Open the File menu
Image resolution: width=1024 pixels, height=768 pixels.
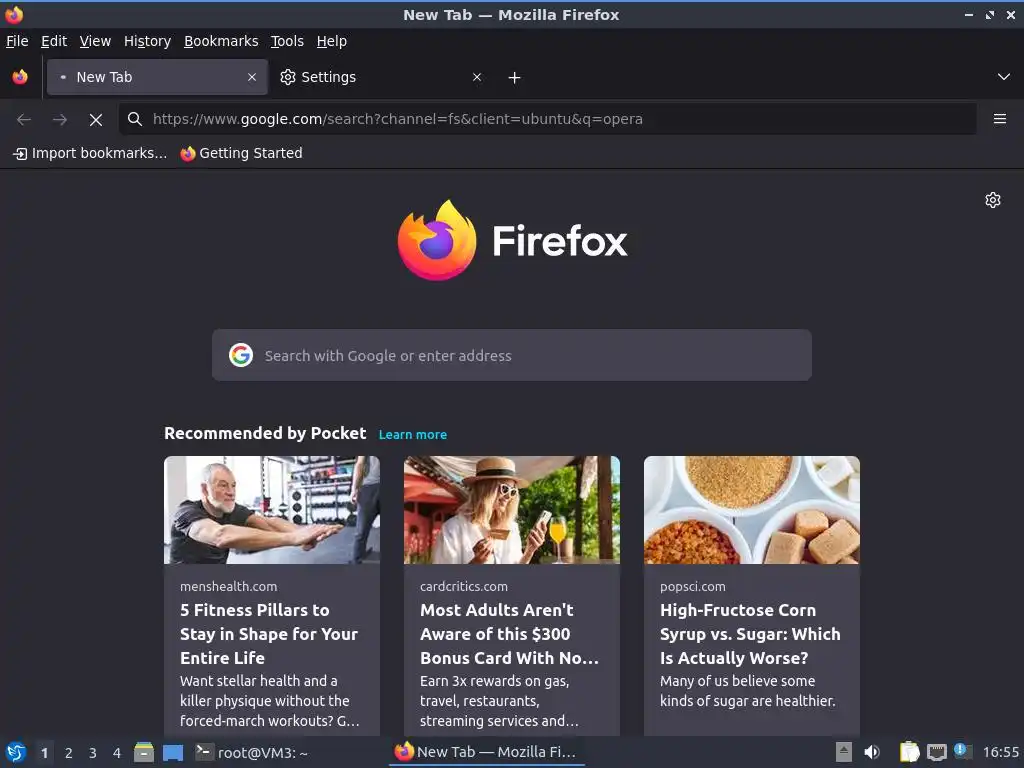[17, 41]
